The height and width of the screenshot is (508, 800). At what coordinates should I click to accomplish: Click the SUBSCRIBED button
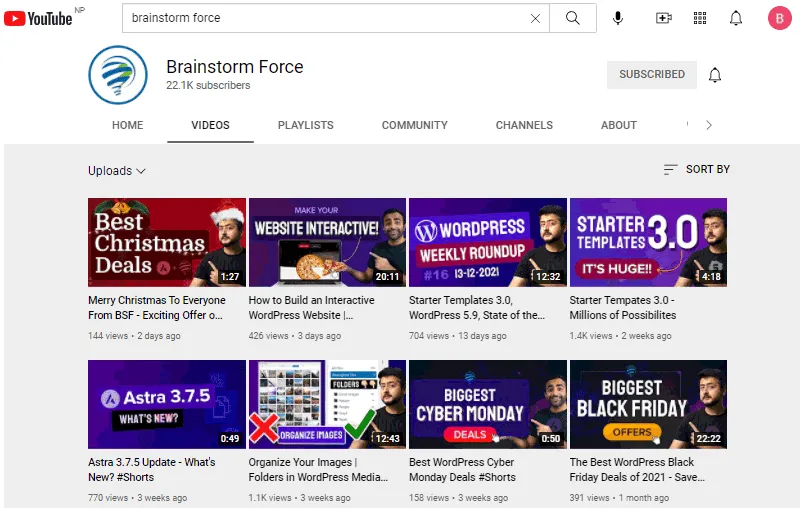[652, 74]
